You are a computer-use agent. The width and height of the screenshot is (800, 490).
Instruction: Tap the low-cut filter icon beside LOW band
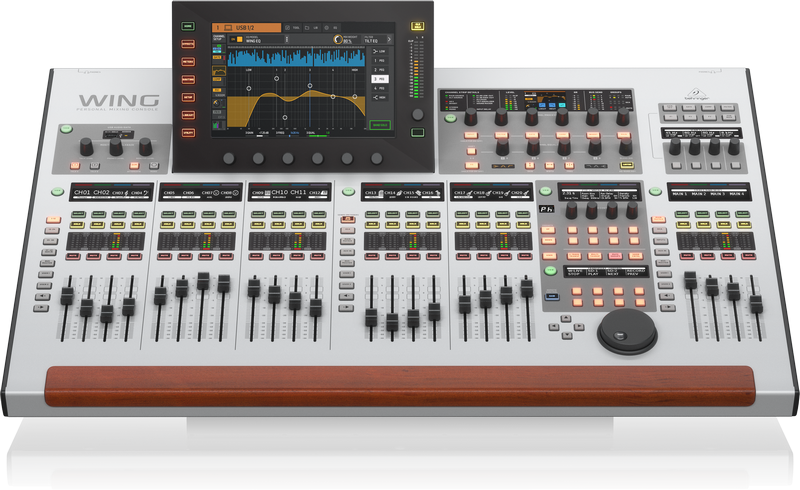coord(376,51)
